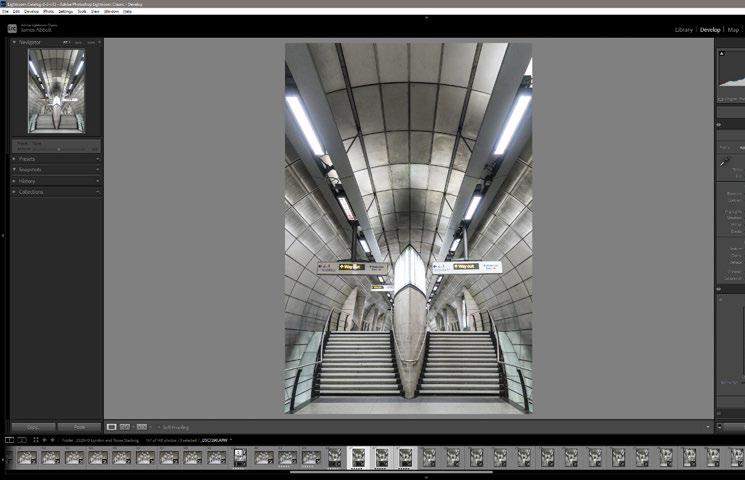Click the Paste settings button
The image size is (745, 480).
coord(78,427)
